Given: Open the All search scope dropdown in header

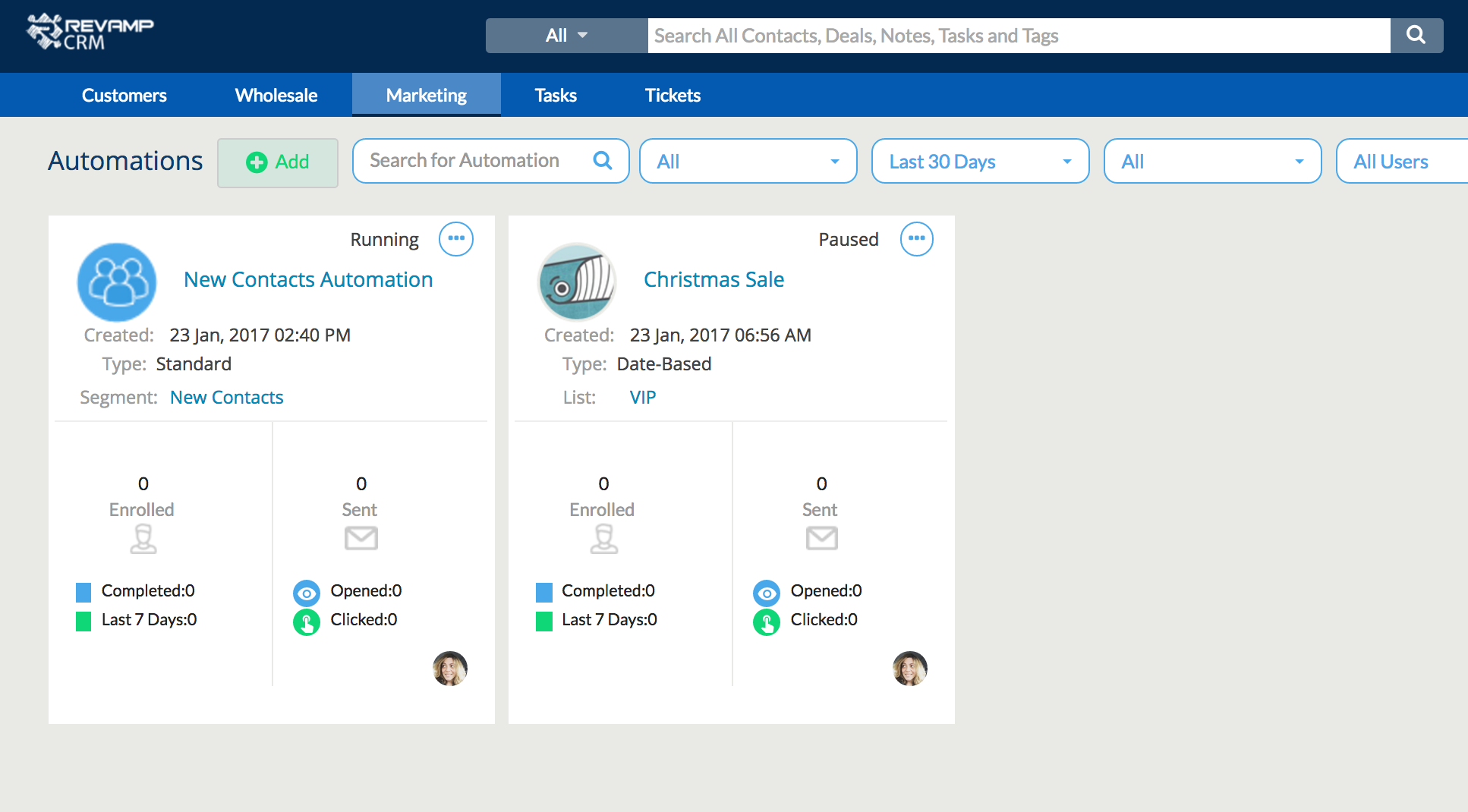Looking at the screenshot, I should click(x=567, y=36).
